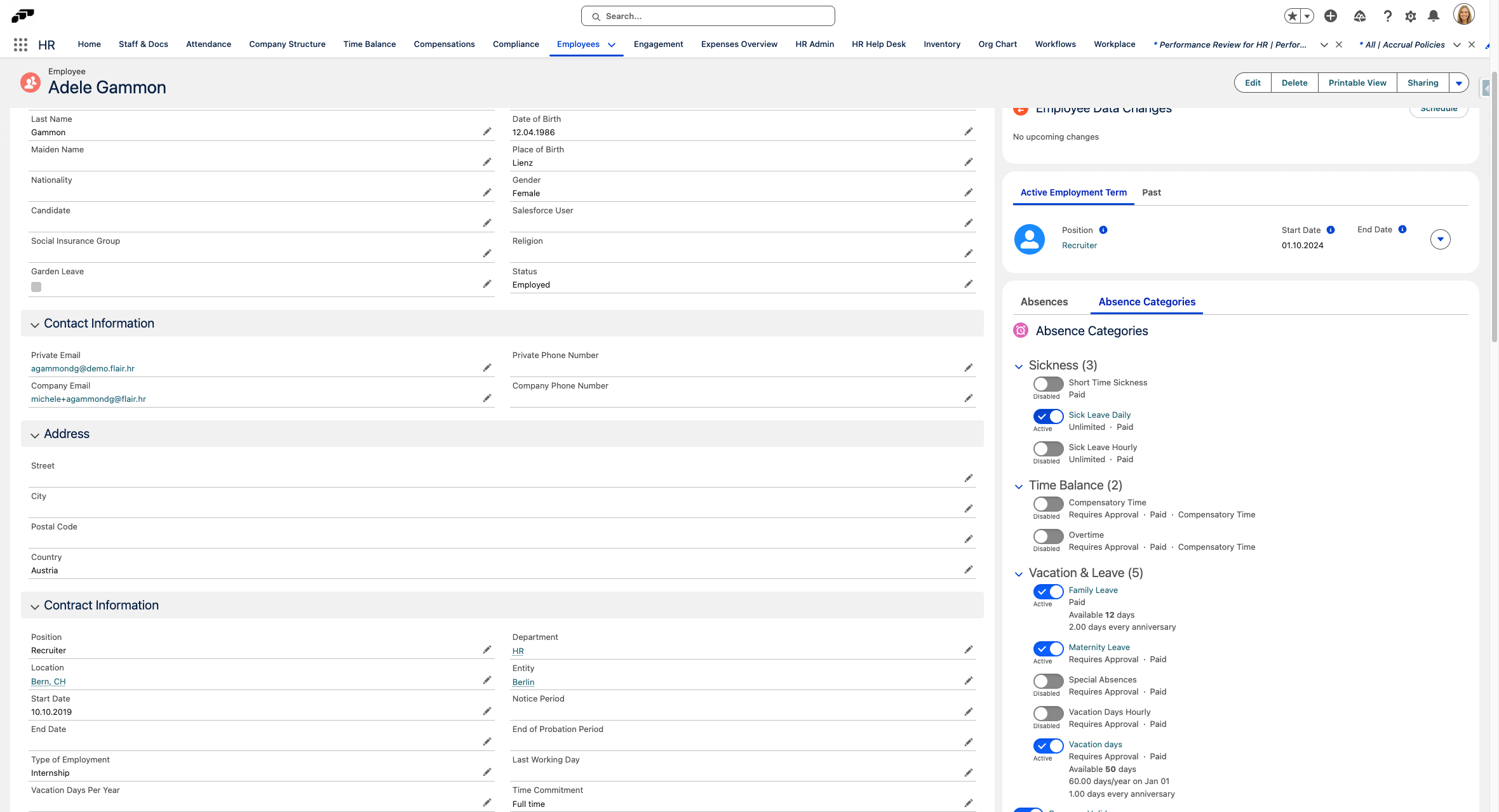1499x812 pixels.
Task: Click the global create plus icon
Action: 1331,17
